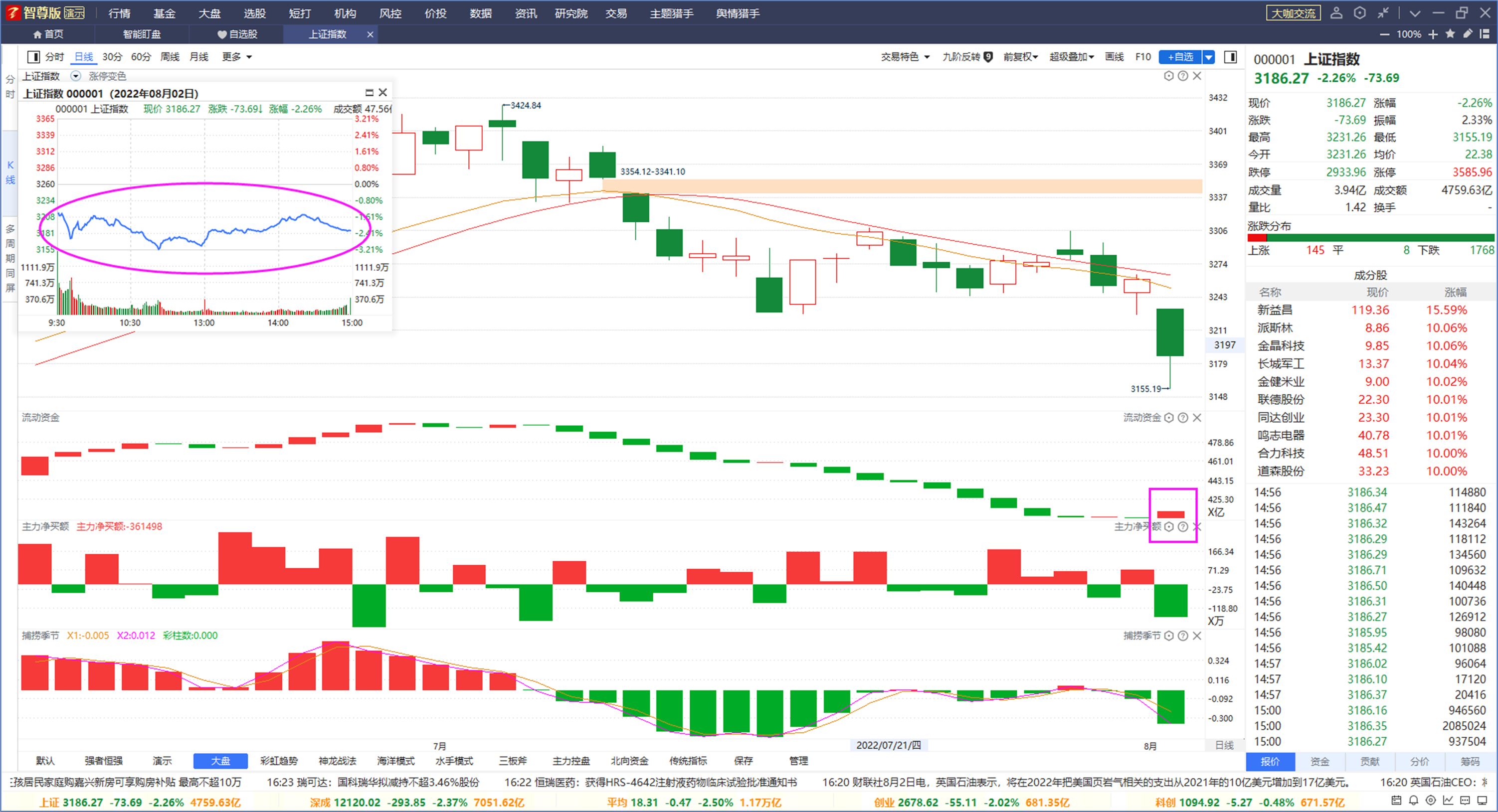Toggle the 九阶反转 indicator
The height and width of the screenshot is (812, 1498).
[967, 56]
